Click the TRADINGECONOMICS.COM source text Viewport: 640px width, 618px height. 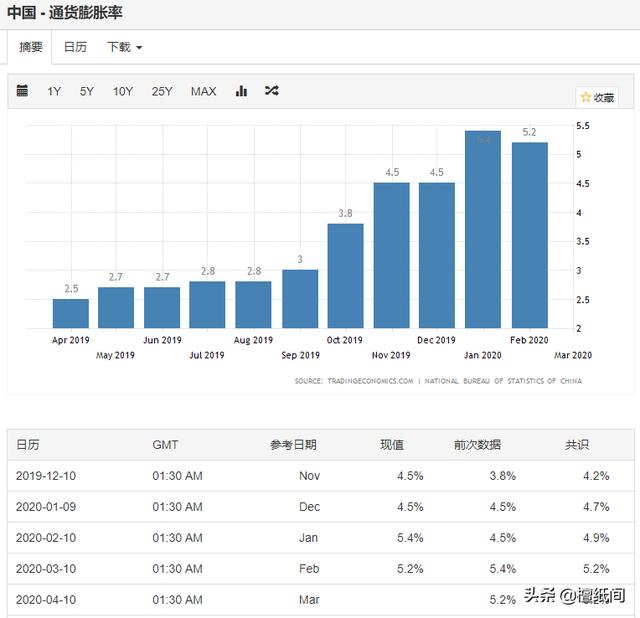click(x=370, y=381)
